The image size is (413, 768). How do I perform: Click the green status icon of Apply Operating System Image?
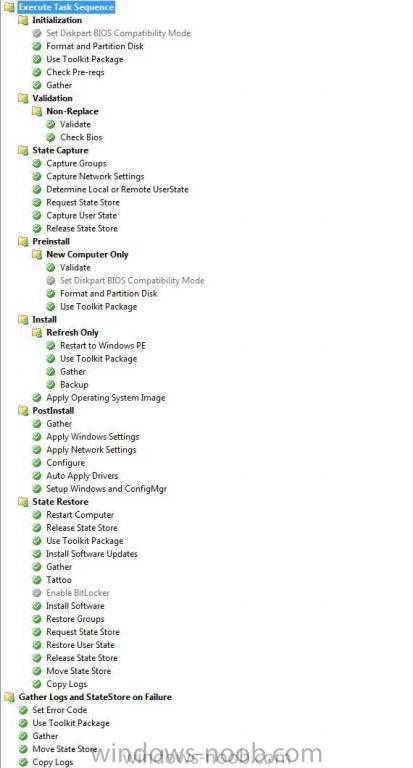point(37,398)
